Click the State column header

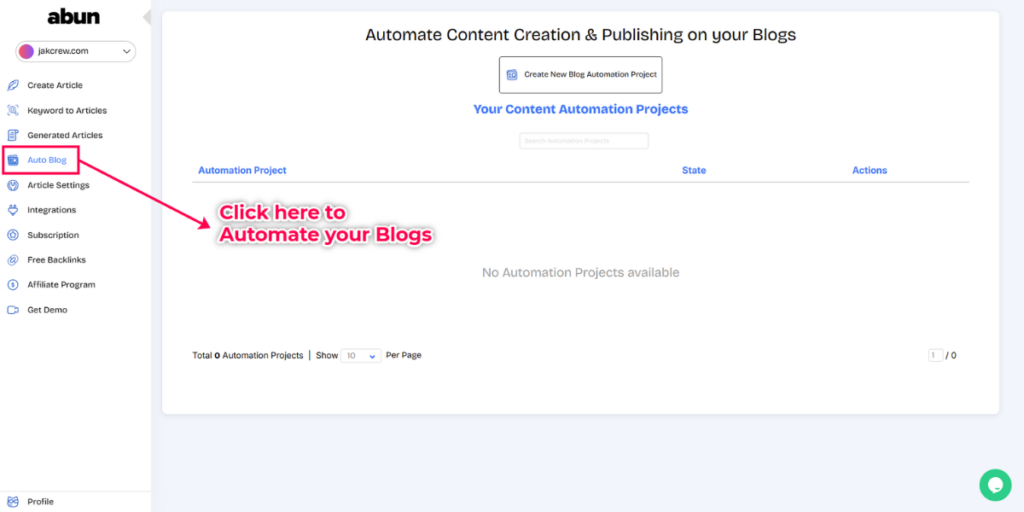click(x=694, y=170)
